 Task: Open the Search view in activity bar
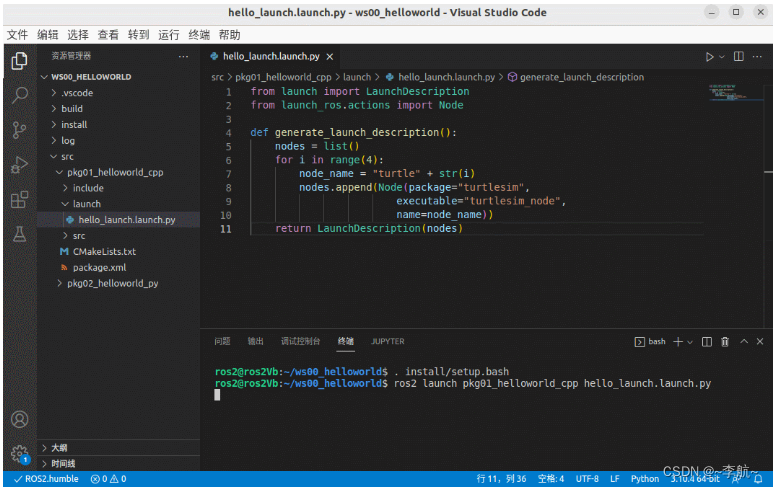click(x=19, y=95)
